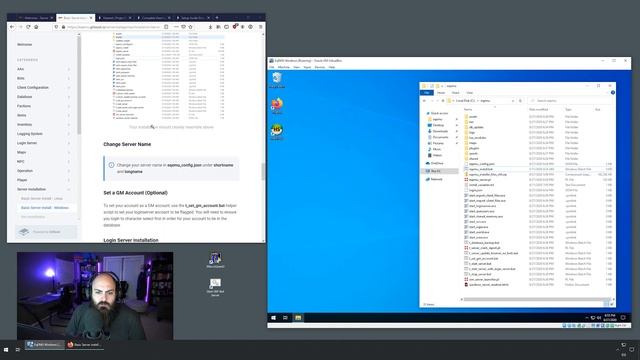The image size is (640, 360).
Task: Open the Firefox downloads arrow icon
Action: tap(210, 27)
